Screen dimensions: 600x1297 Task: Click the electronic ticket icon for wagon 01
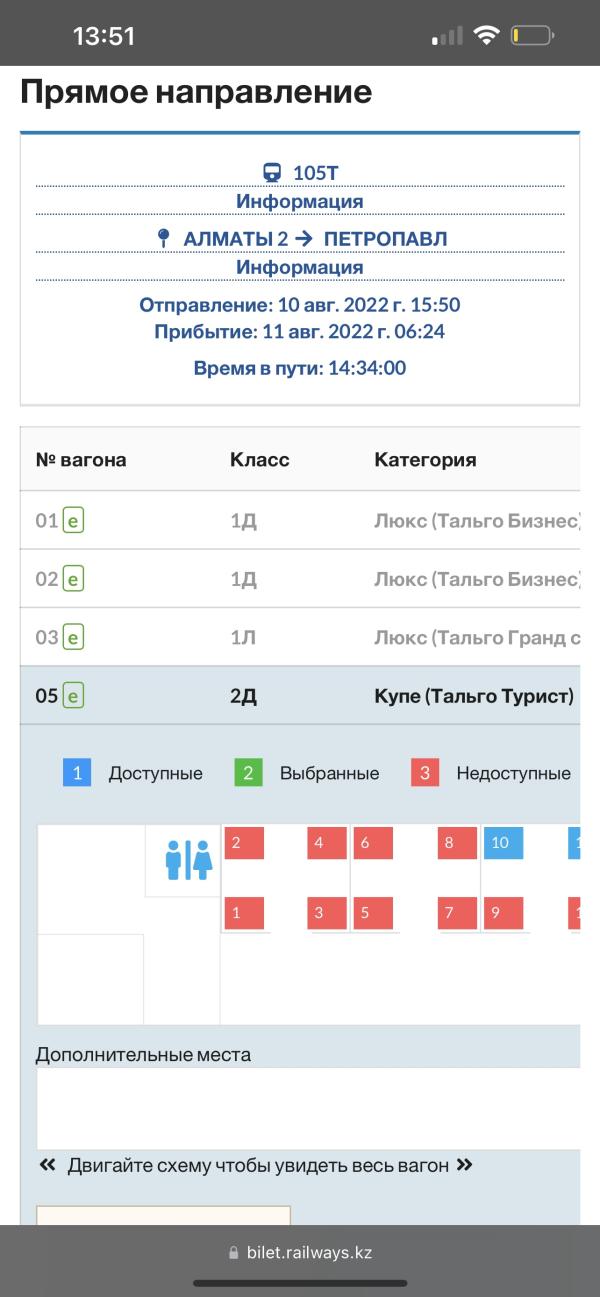coord(73,520)
